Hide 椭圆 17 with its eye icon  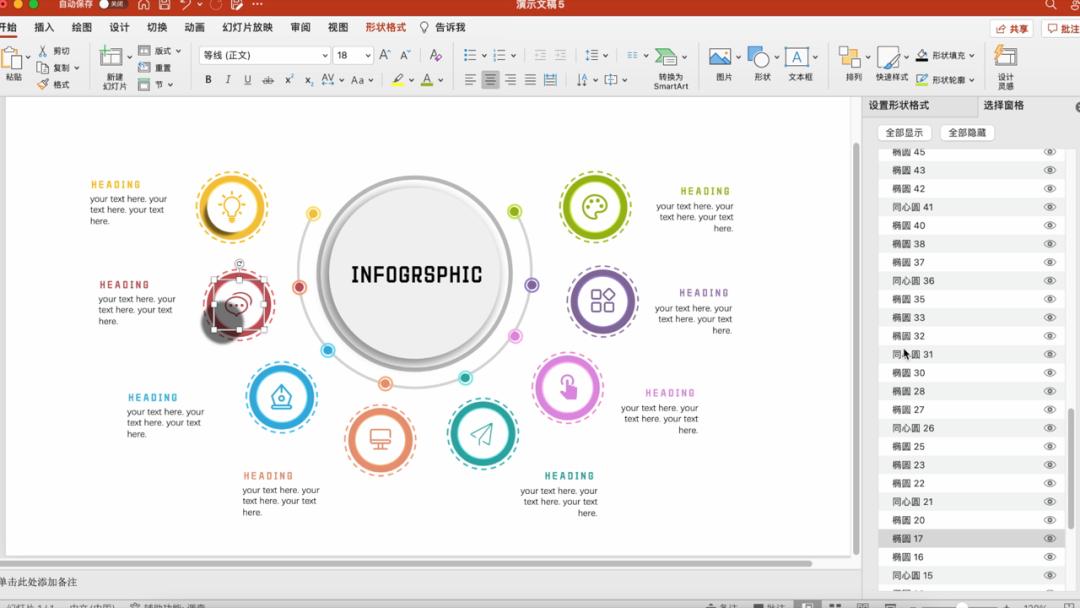[x=1050, y=539]
